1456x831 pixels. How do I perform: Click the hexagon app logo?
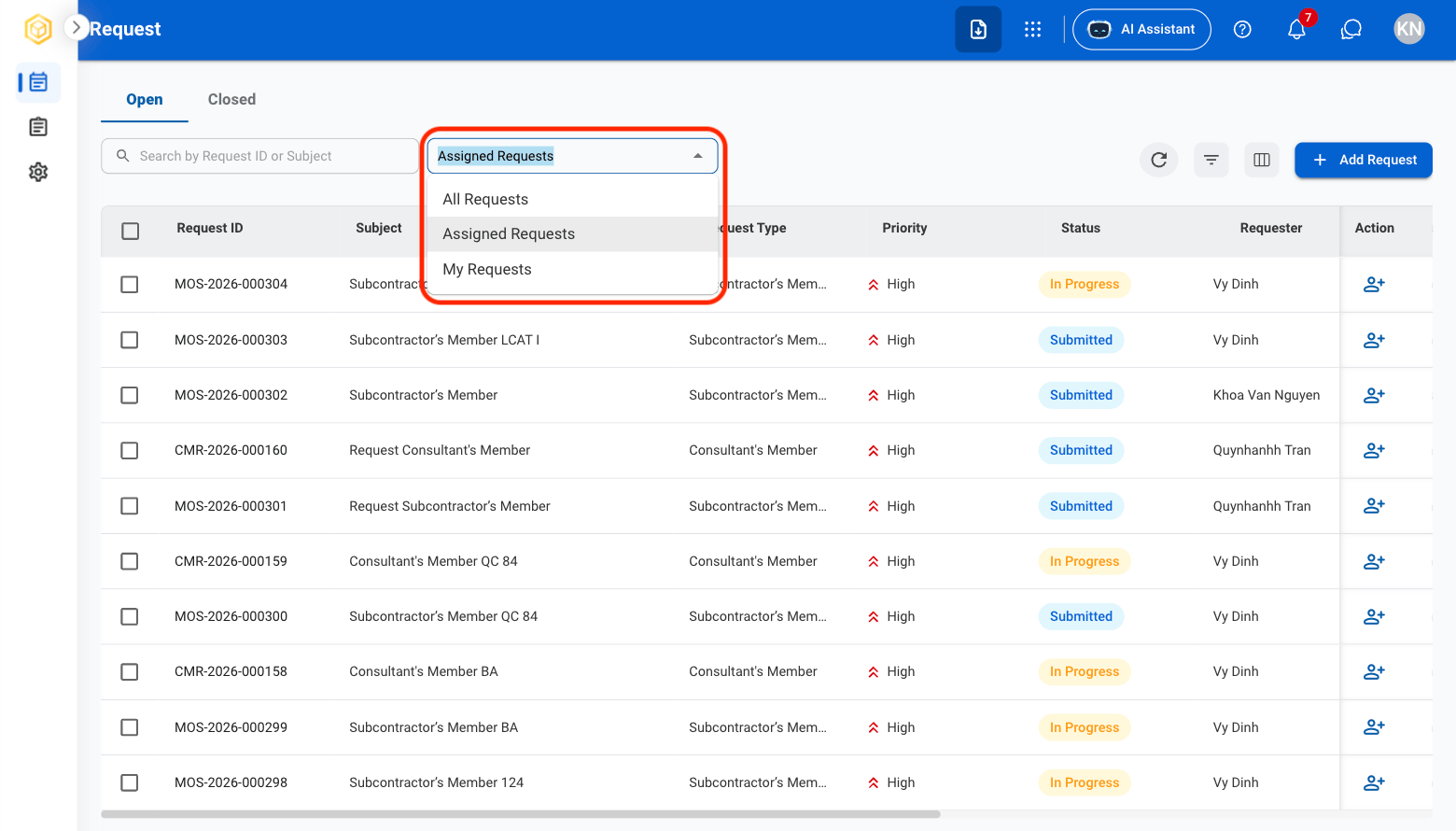tap(38, 29)
